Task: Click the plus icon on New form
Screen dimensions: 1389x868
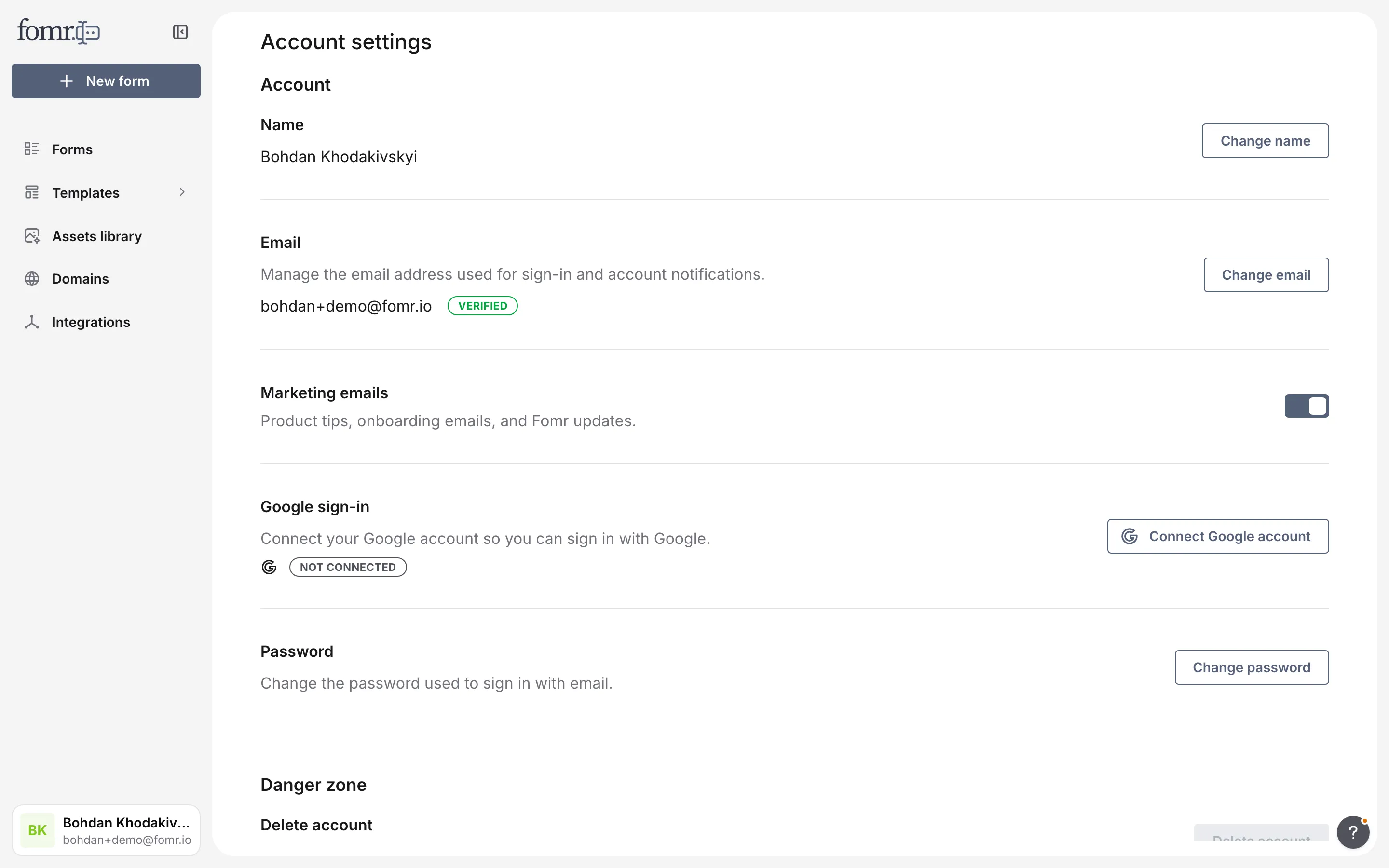Action: pos(67,81)
